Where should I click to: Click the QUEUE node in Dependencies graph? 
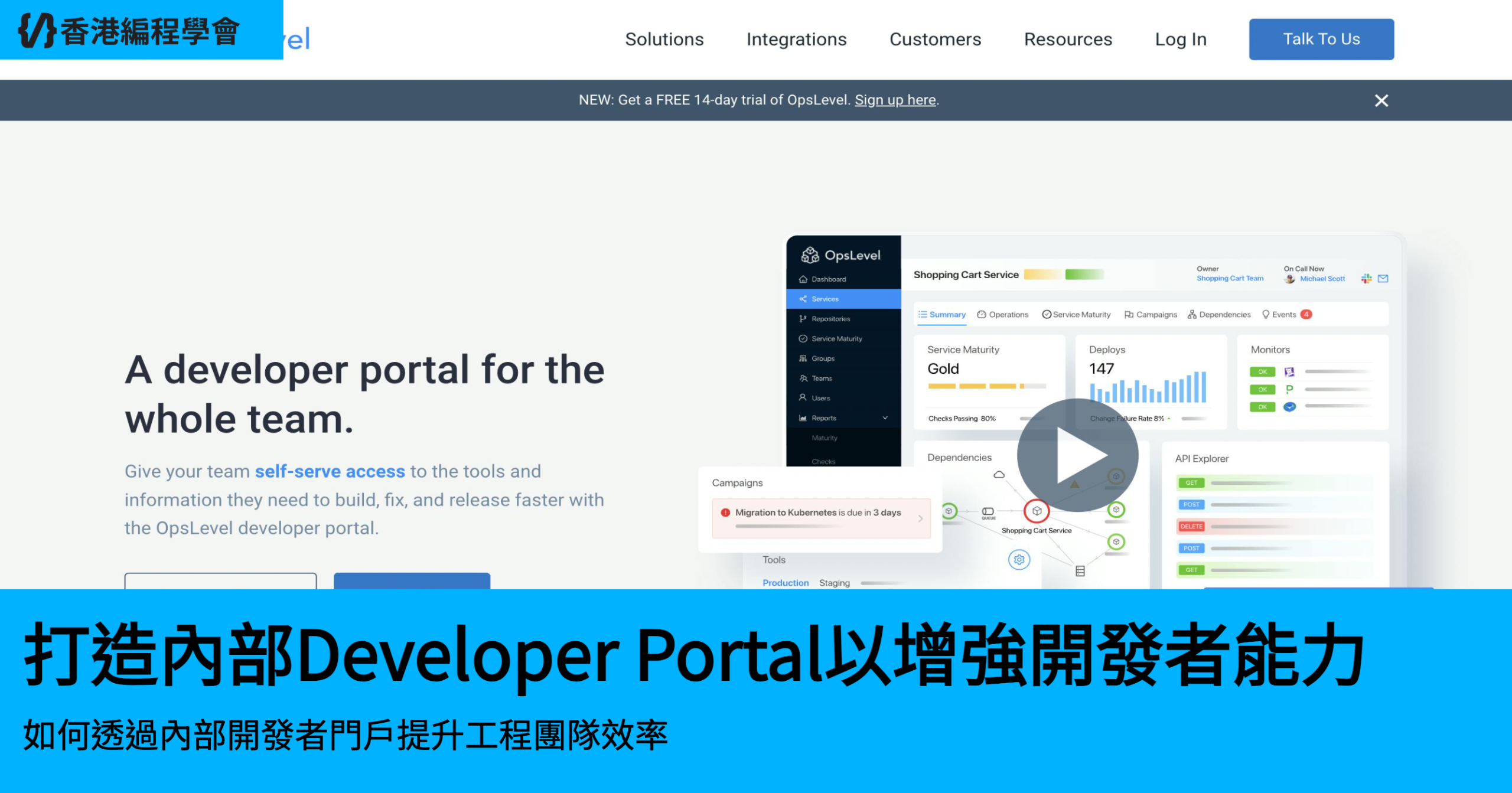988,513
